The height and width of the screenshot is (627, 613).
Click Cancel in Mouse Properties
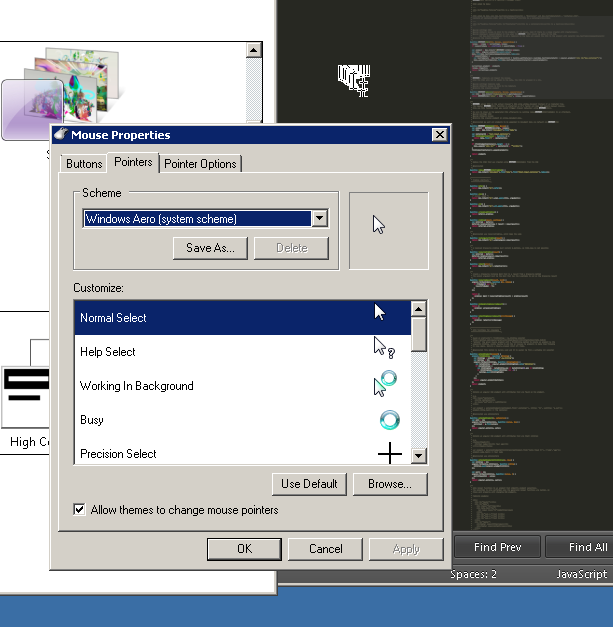pyautogui.click(x=325, y=549)
